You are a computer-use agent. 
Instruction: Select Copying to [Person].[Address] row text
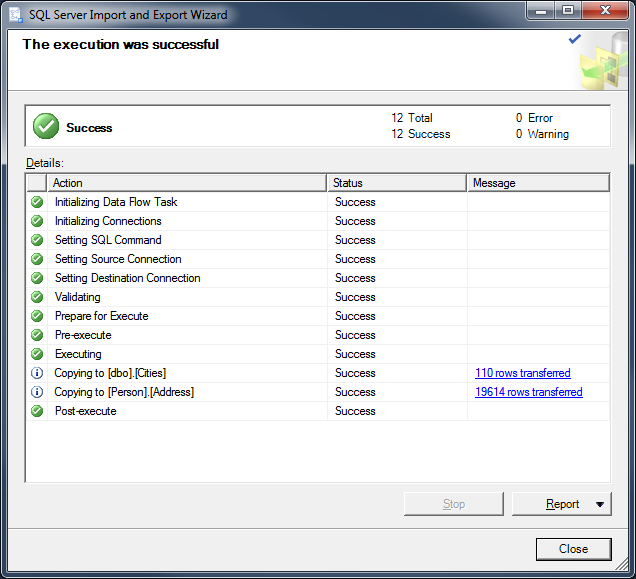tap(124, 392)
